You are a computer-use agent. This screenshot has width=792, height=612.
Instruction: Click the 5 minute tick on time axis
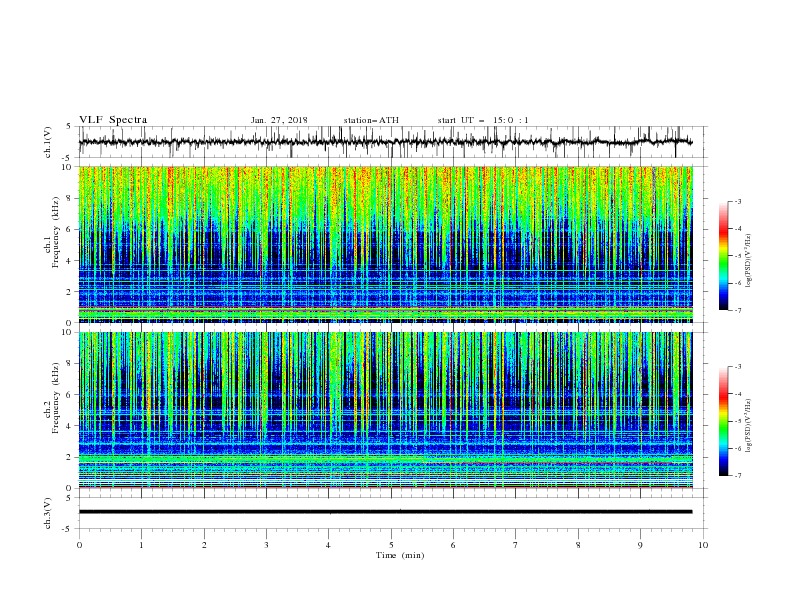coord(391,545)
